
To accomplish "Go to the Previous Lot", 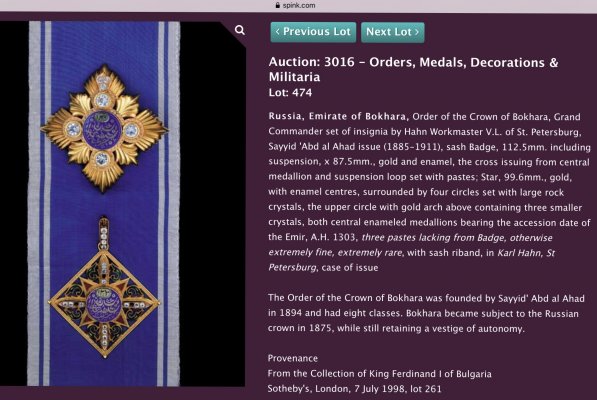I will [x=313, y=32].
